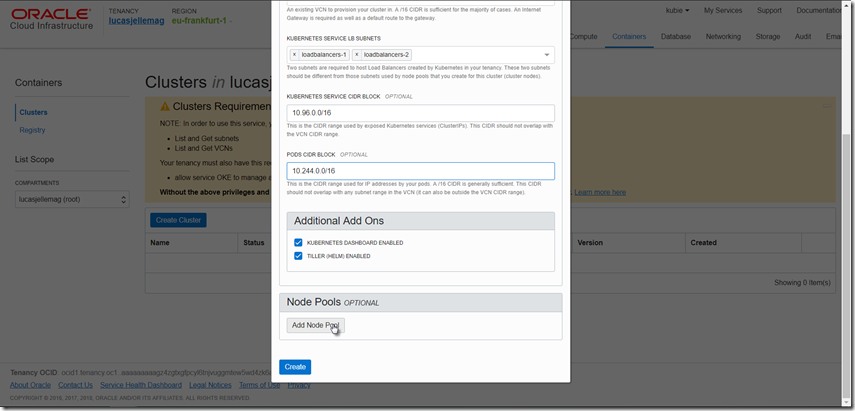Expand the LB subnets dropdown arrow
The image size is (855, 411).
[547, 55]
